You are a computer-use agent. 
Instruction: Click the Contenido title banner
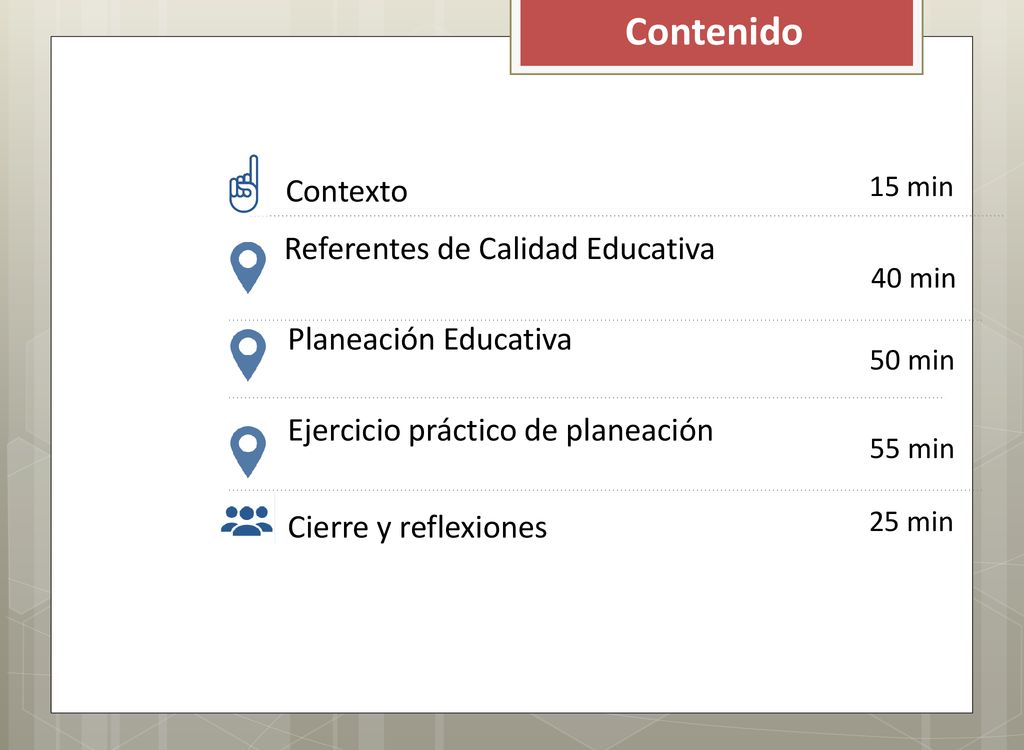pos(716,32)
